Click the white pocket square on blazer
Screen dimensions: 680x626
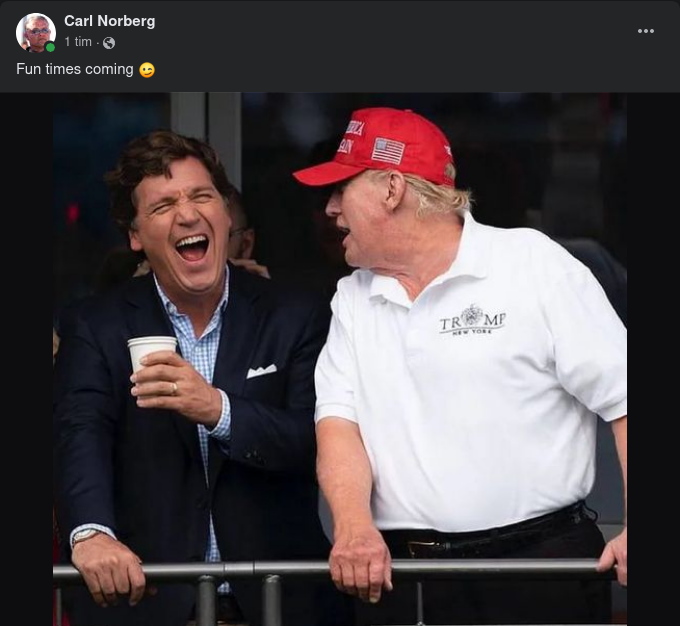(x=261, y=371)
